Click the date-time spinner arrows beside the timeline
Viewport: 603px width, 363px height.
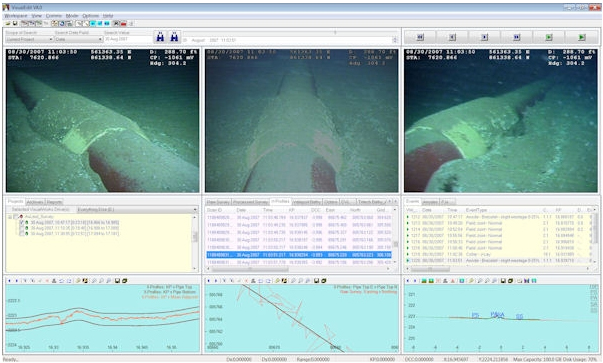click(395, 40)
